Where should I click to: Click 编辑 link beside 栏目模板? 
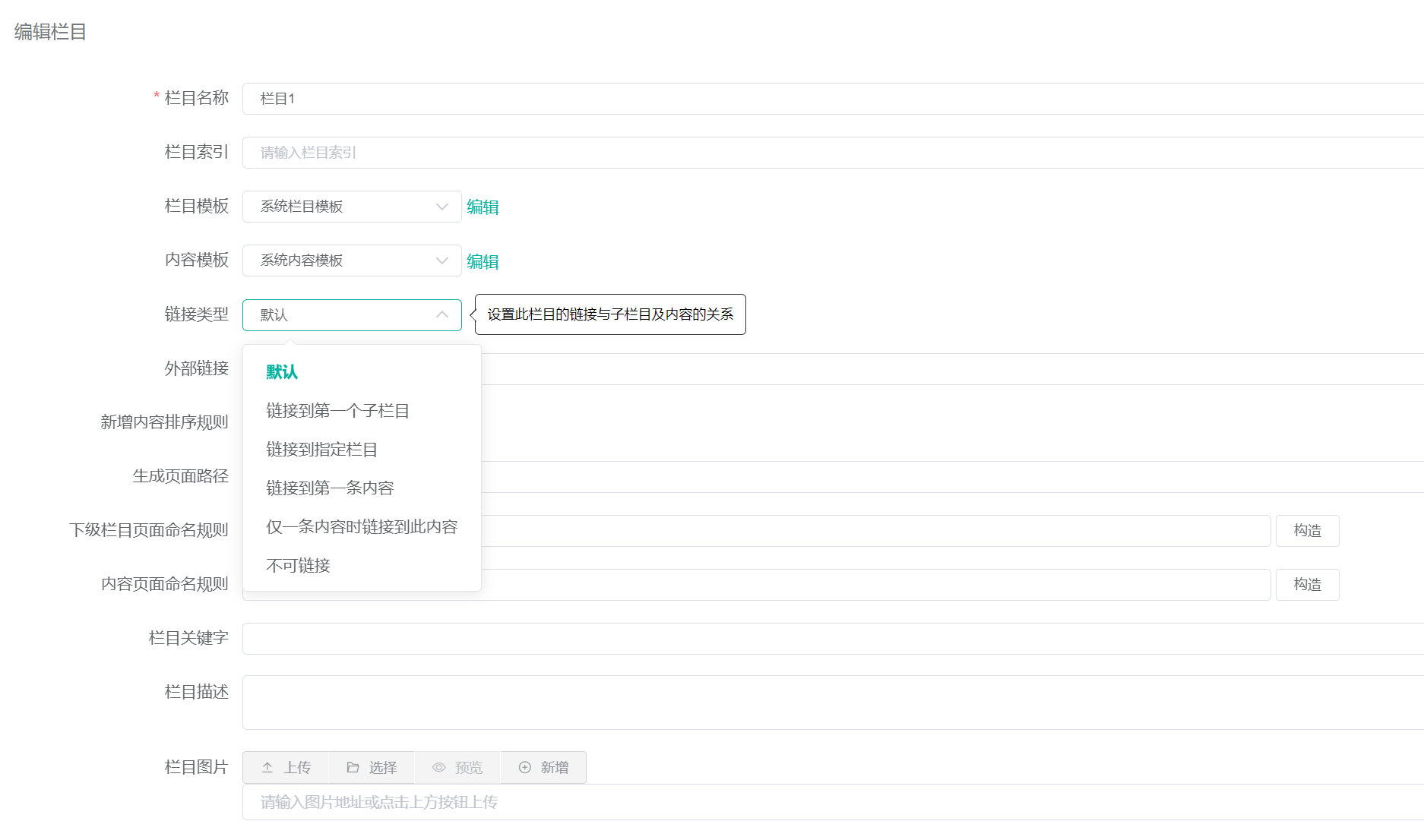pos(483,207)
